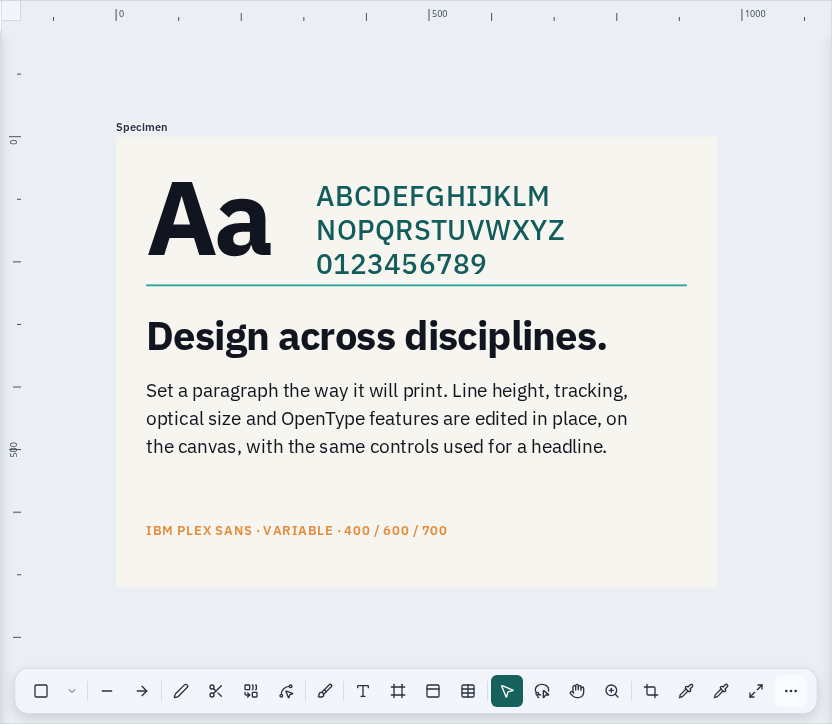Screen dimensions: 832x724
Task: Select the path node edit tool
Action: (286, 691)
